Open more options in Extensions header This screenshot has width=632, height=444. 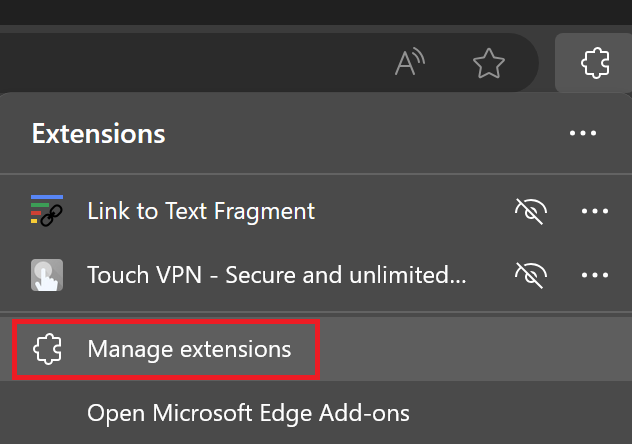pos(582,133)
